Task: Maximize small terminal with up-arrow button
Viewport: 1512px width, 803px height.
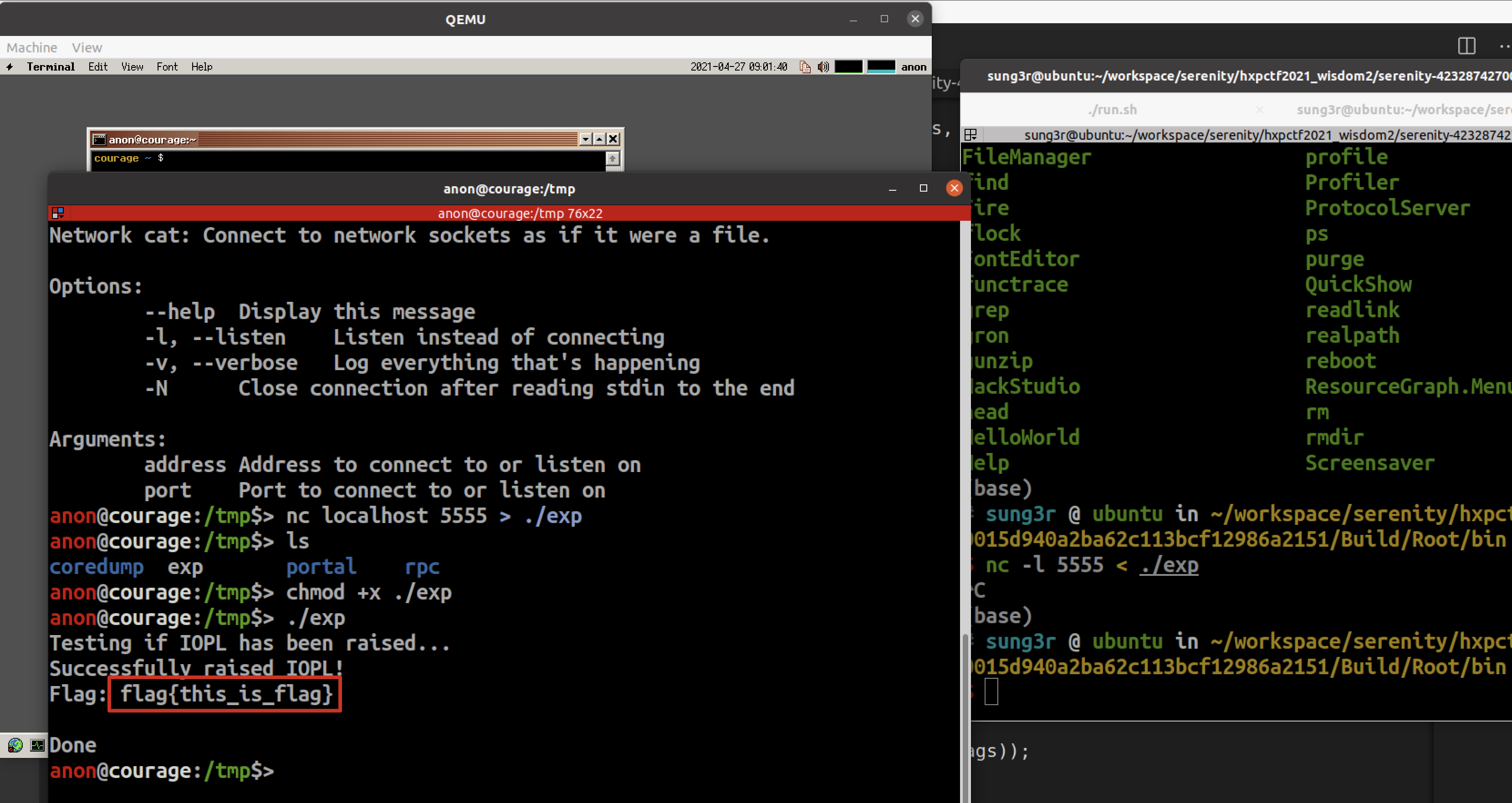Action: coord(599,139)
